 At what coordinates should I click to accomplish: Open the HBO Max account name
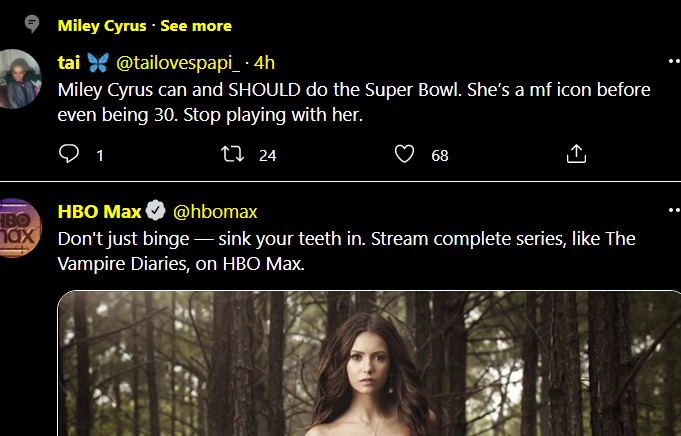click(99, 211)
